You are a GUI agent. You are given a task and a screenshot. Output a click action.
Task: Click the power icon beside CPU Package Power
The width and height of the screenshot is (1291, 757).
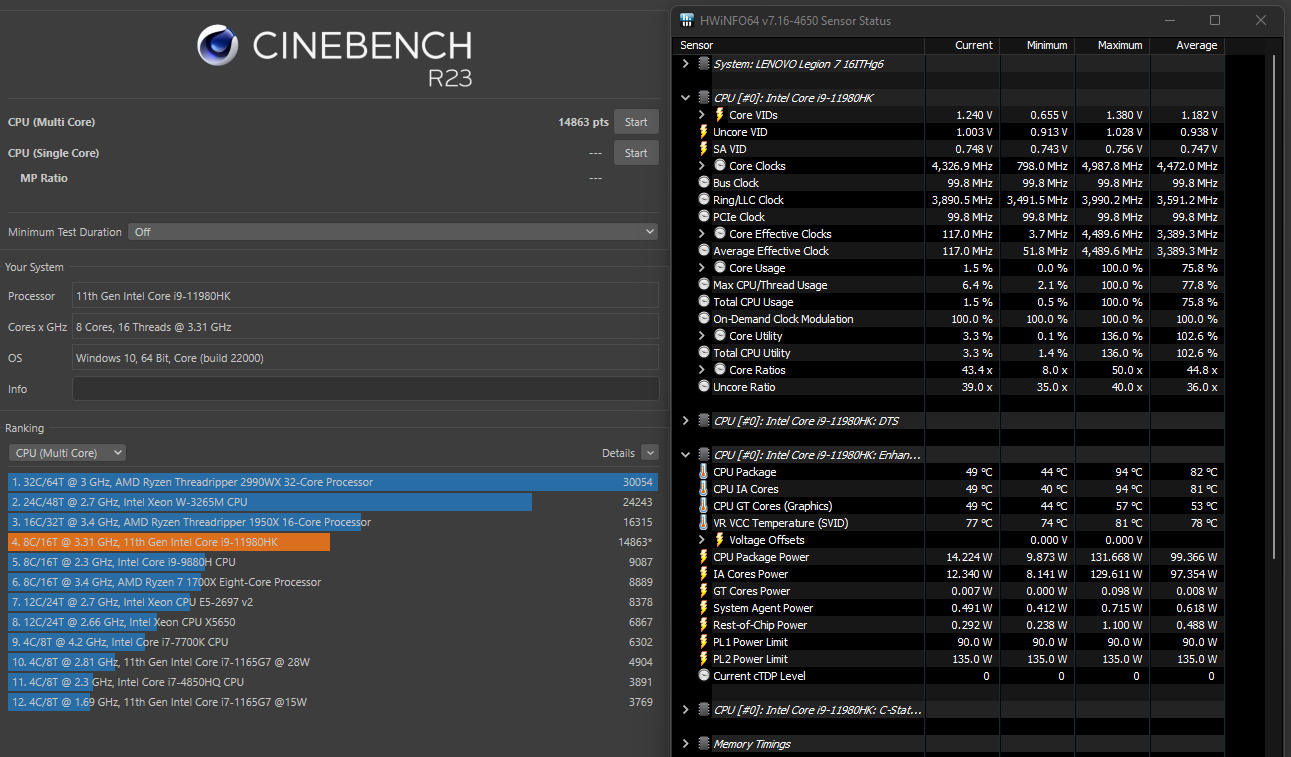tap(704, 557)
